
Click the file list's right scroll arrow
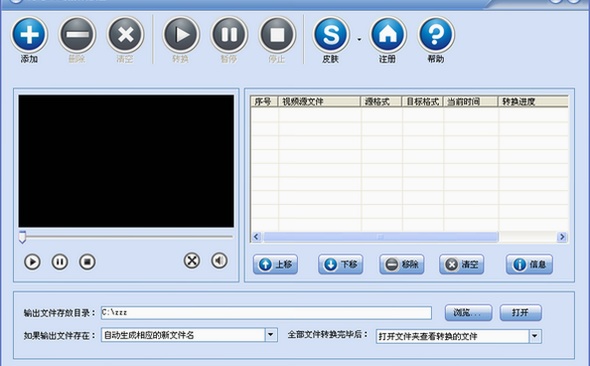pos(562,237)
